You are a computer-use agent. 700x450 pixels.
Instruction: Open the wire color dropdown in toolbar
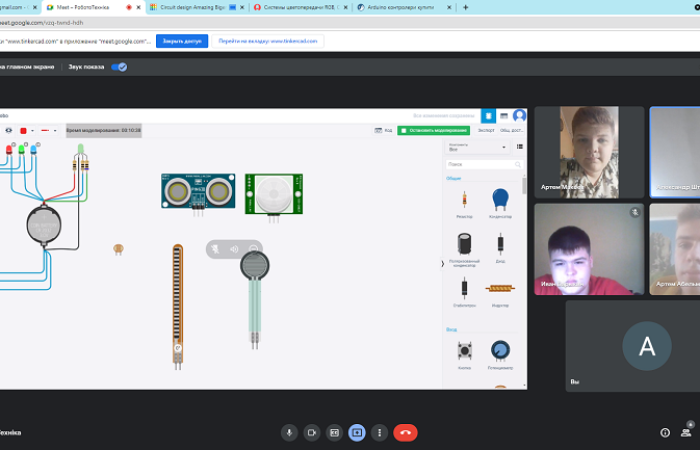click(x=49, y=130)
